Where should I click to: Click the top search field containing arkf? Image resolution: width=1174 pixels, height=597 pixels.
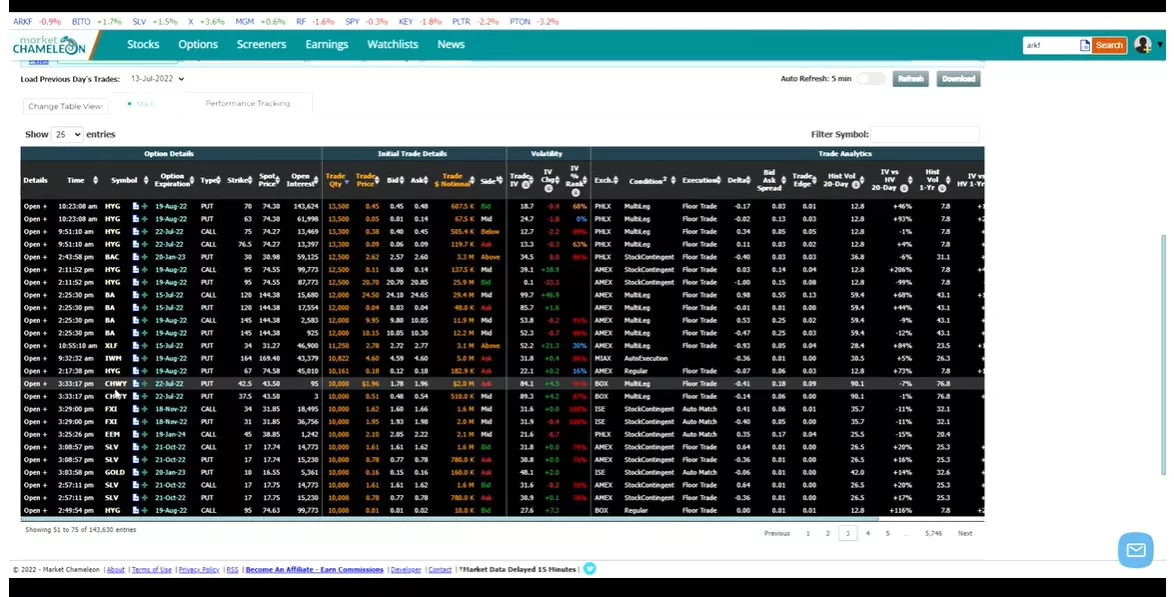coord(1050,45)
